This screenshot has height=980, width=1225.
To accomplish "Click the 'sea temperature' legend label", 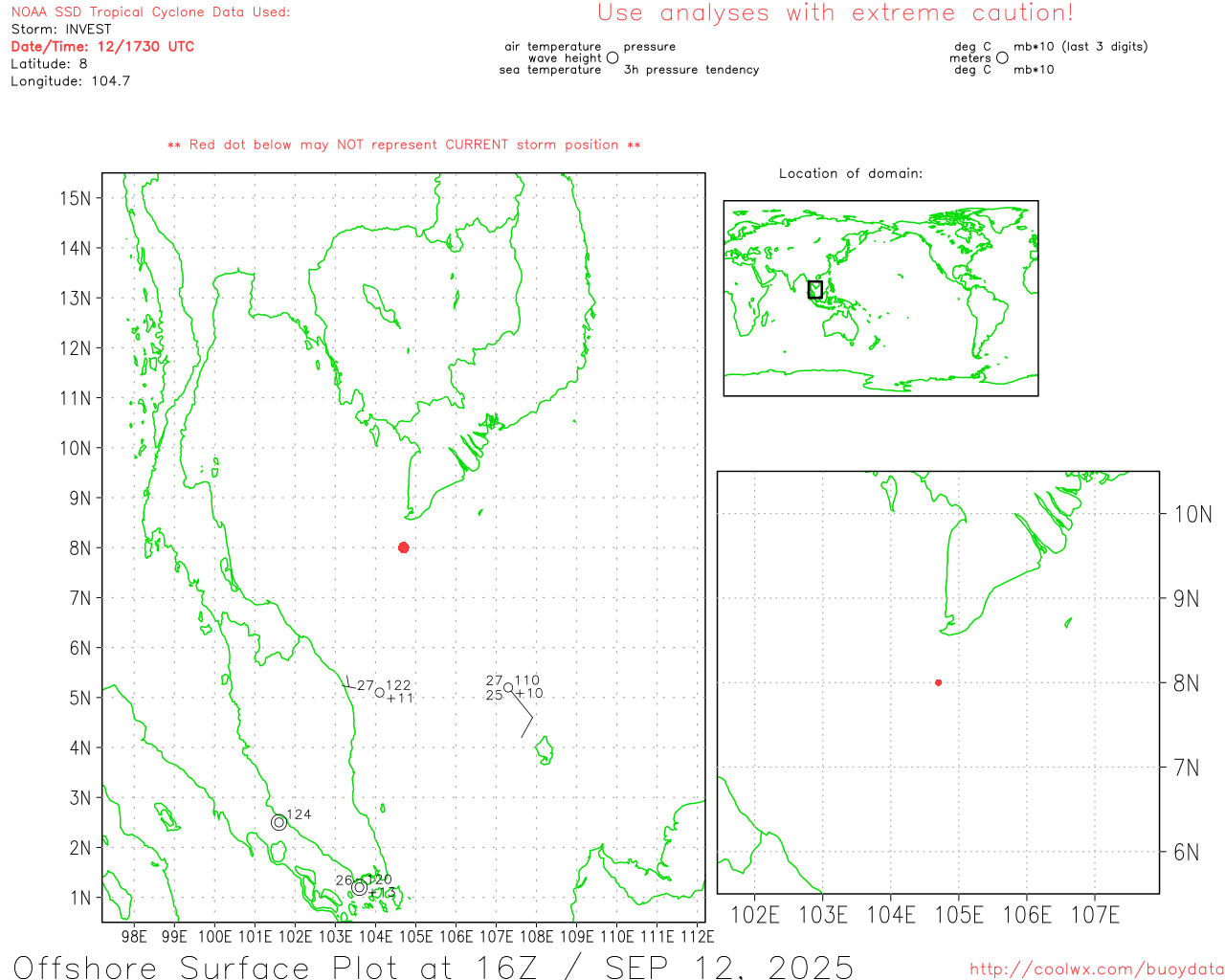I will [550, 70].
